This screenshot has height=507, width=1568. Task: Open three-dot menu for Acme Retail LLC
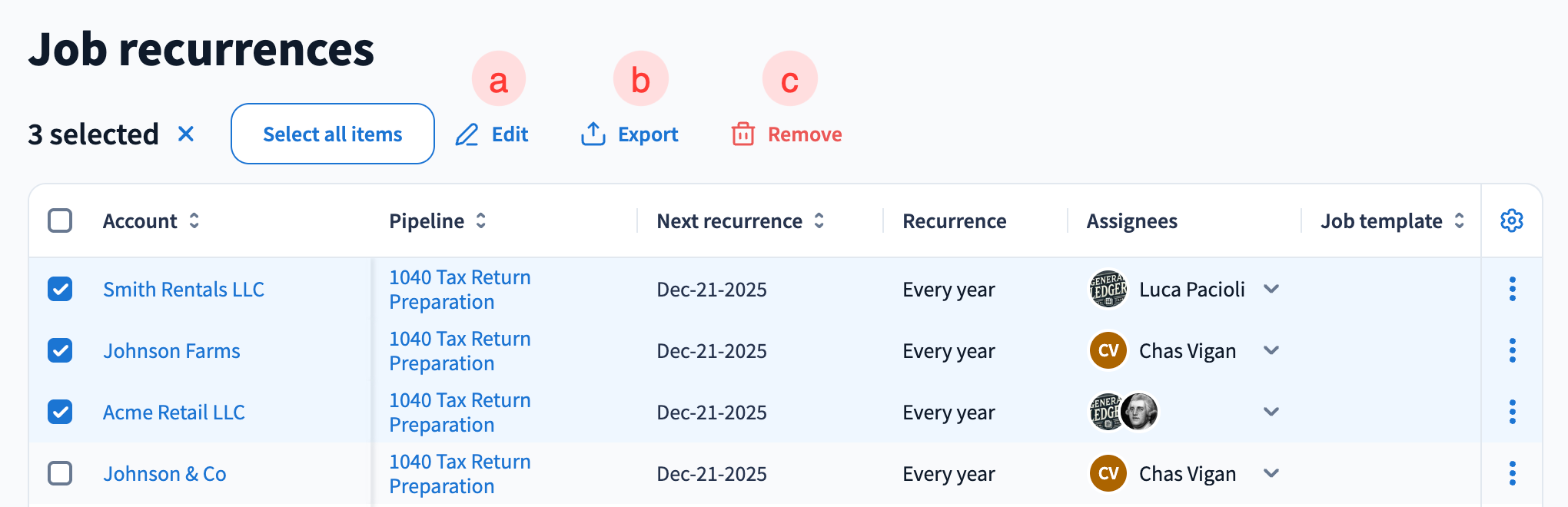[x=1512, y=412]
